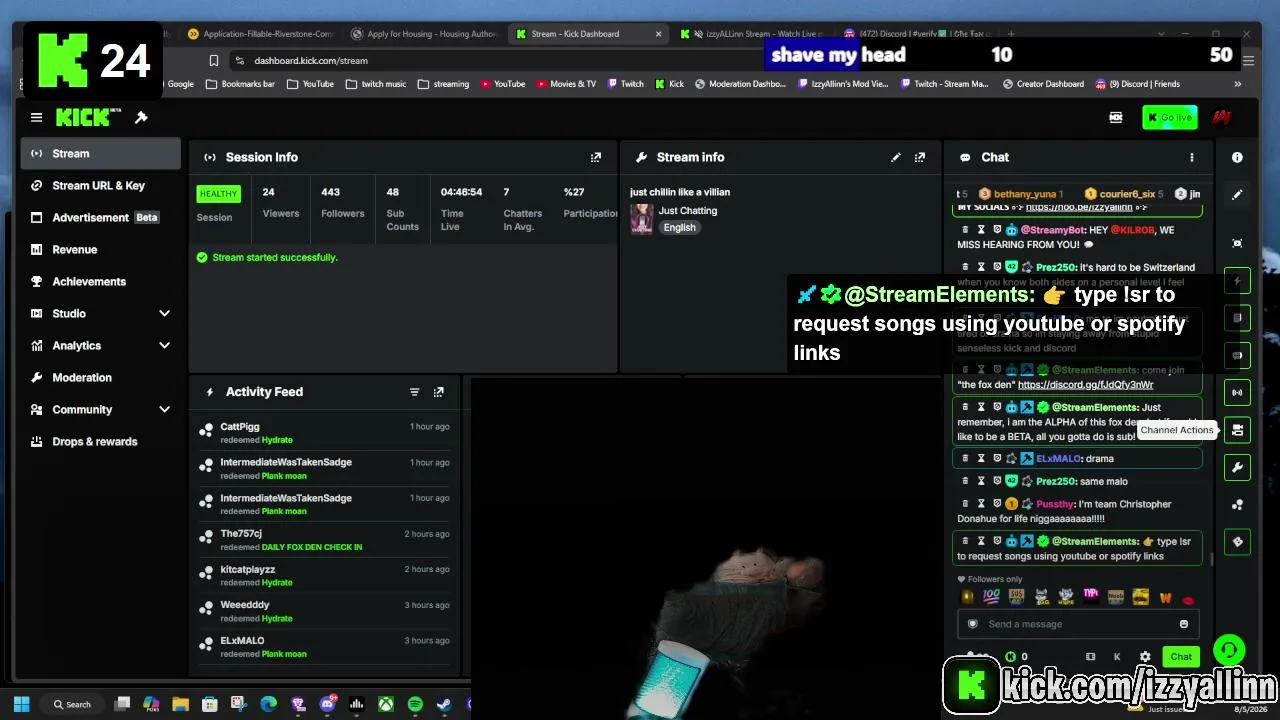Click the square panel icon left of the chat K icon
This screenshot has width=1280, height=720.
point(1090,657)
